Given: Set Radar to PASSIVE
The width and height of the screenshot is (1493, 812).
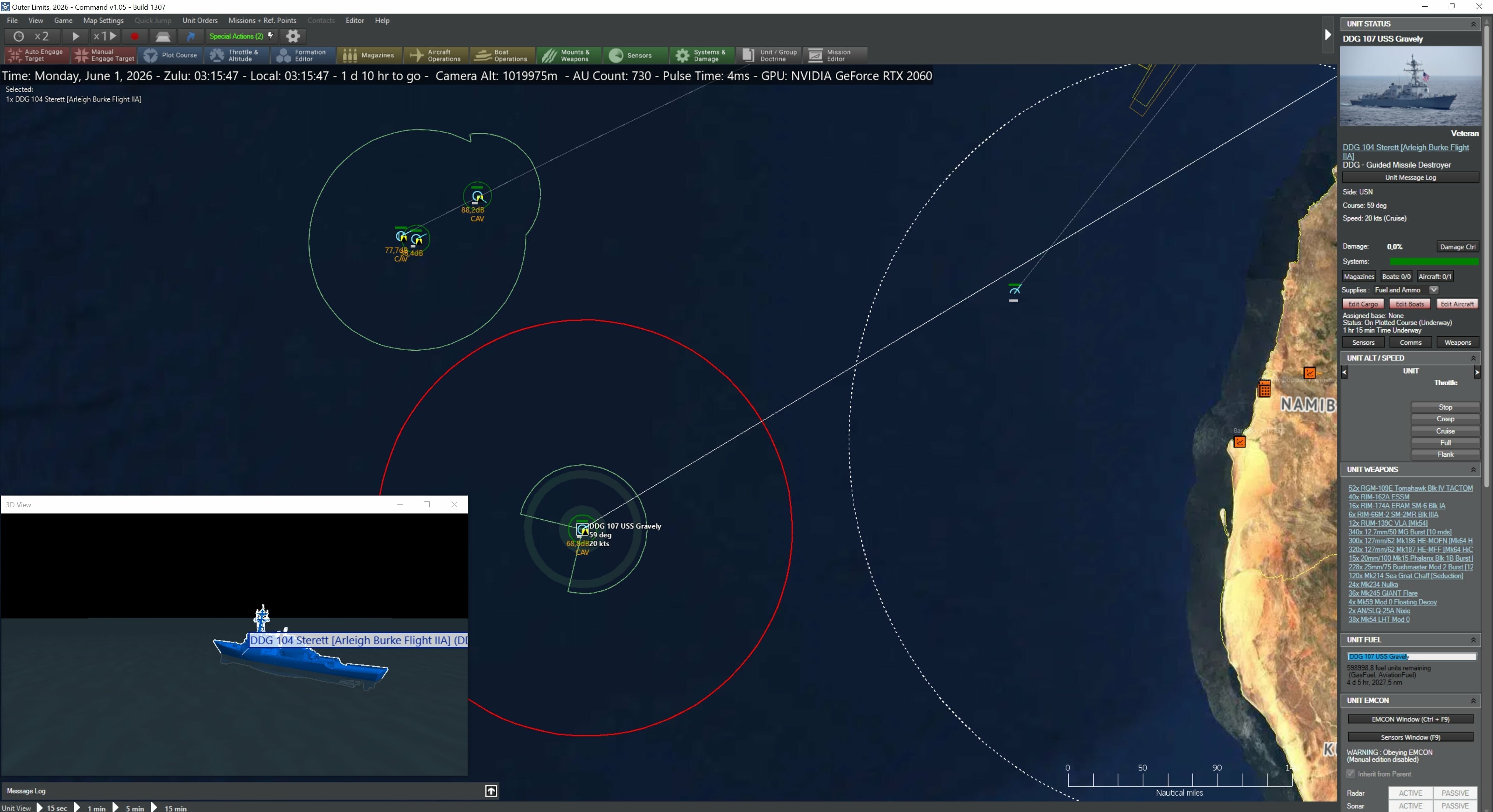Looking at the screenshot, I should tap(1455, 793).
